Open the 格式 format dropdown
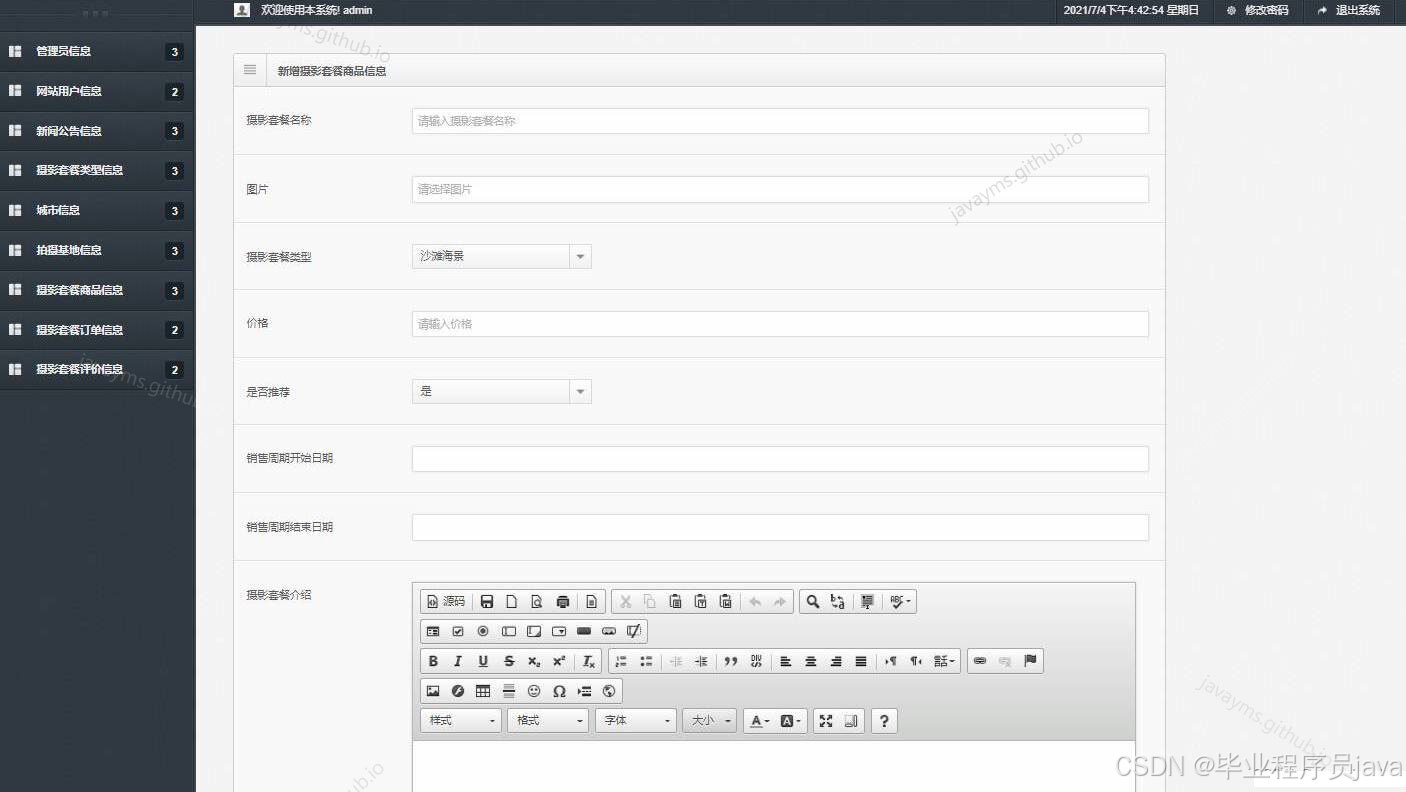The image size is (1406, 792). pos(548,720)
